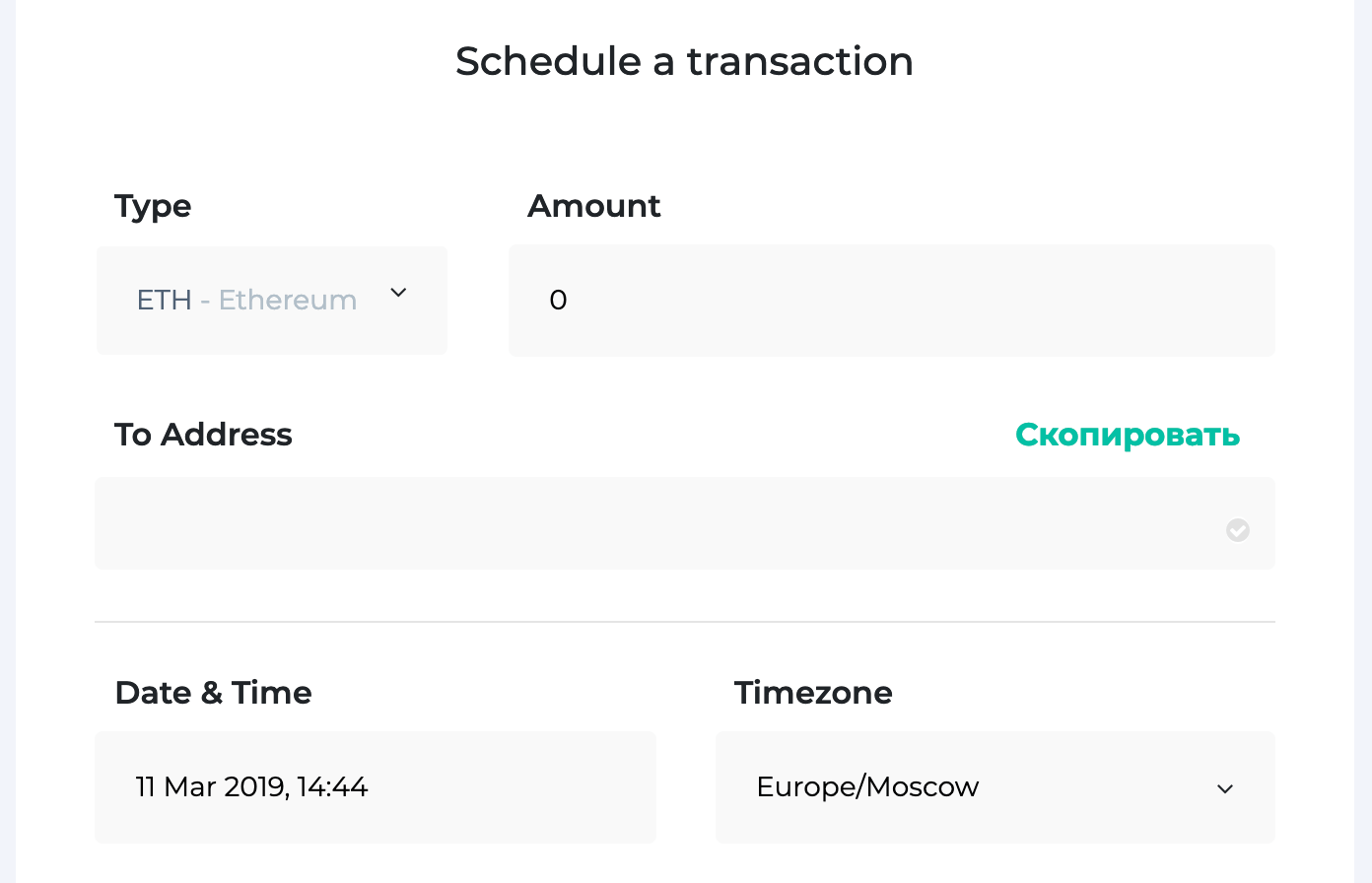1372x883 pixels.
Task: Click the green Скопировать link
Action: coord(1128,435)
